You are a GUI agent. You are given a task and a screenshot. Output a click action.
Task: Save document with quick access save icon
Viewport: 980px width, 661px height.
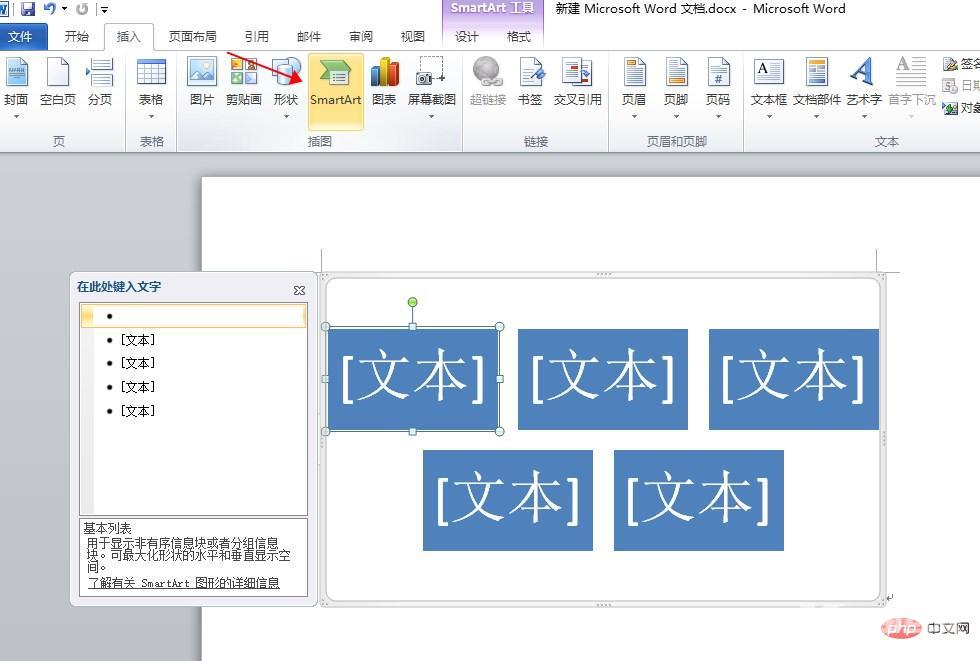(27, 9)
